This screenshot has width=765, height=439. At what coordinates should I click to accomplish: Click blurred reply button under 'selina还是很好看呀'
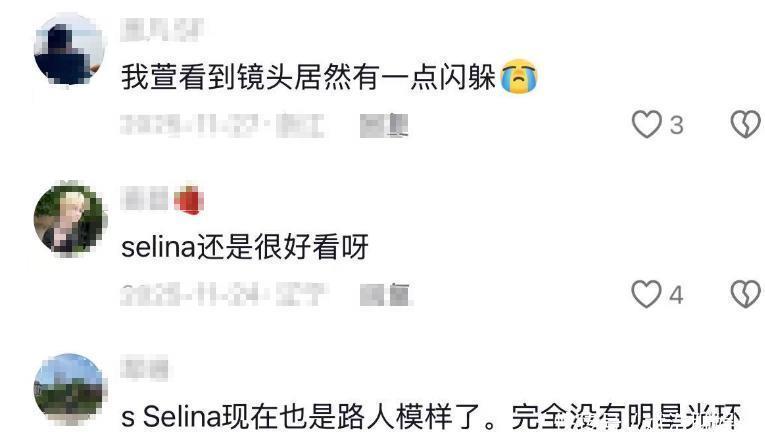tap(386, 295)
